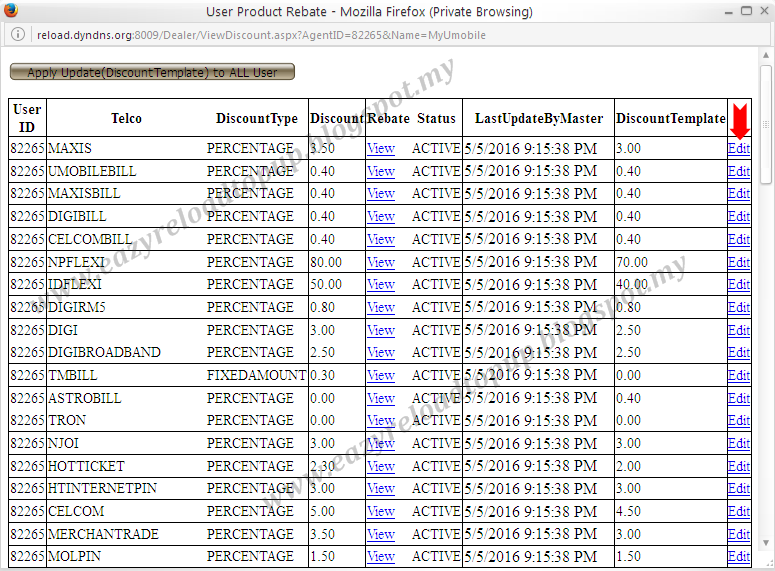Edit the HTINTERNETPIN row
775x571 pixels.
tap(738, 488)
